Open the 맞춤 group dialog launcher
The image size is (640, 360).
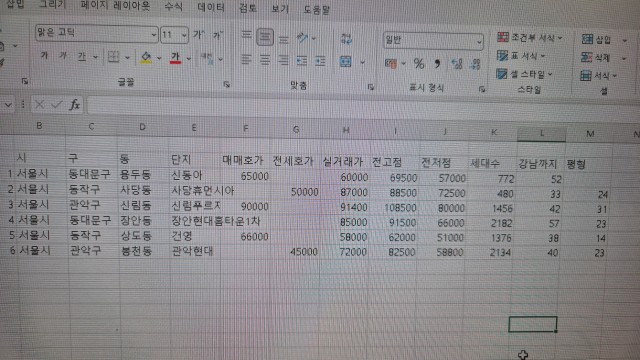[371, 87]
